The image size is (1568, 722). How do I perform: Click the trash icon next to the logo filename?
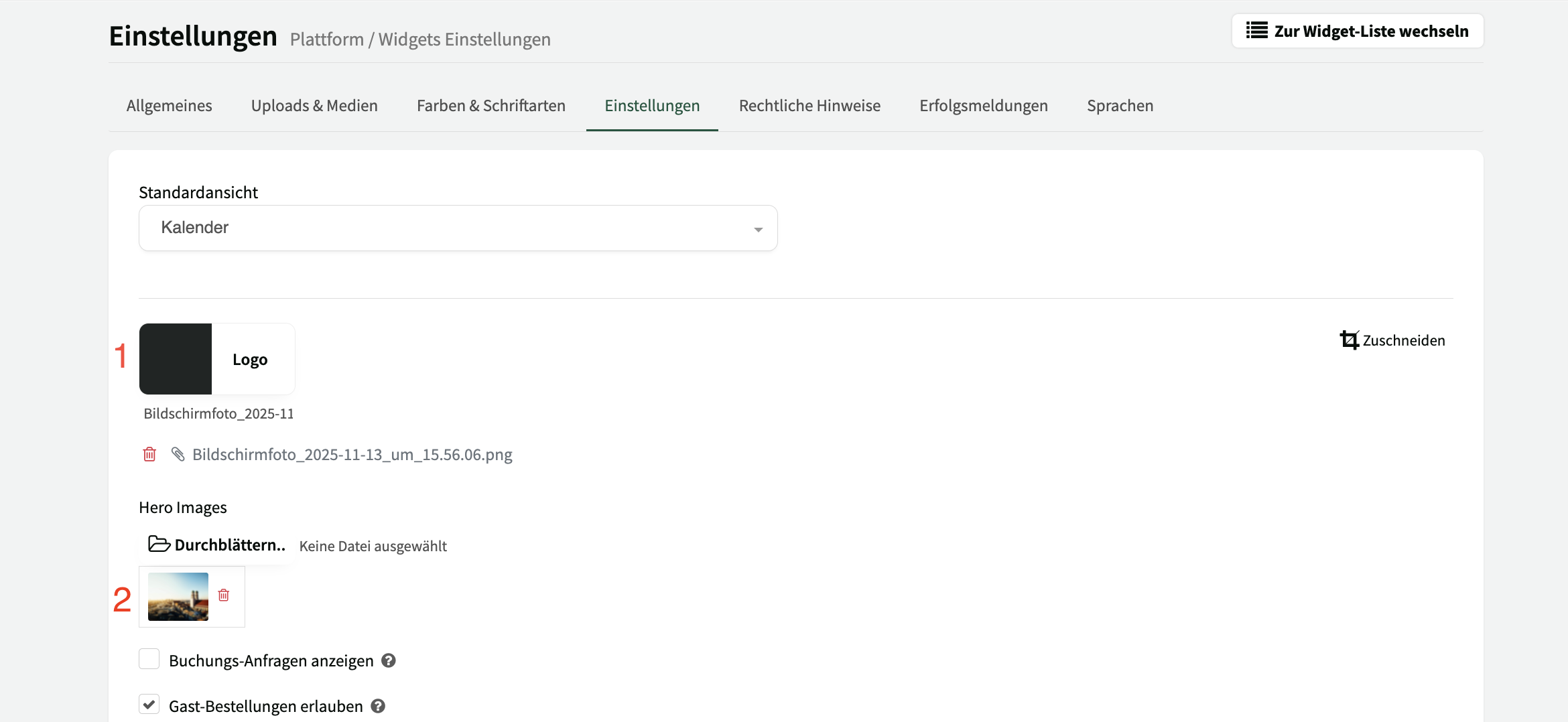point(149,454)
